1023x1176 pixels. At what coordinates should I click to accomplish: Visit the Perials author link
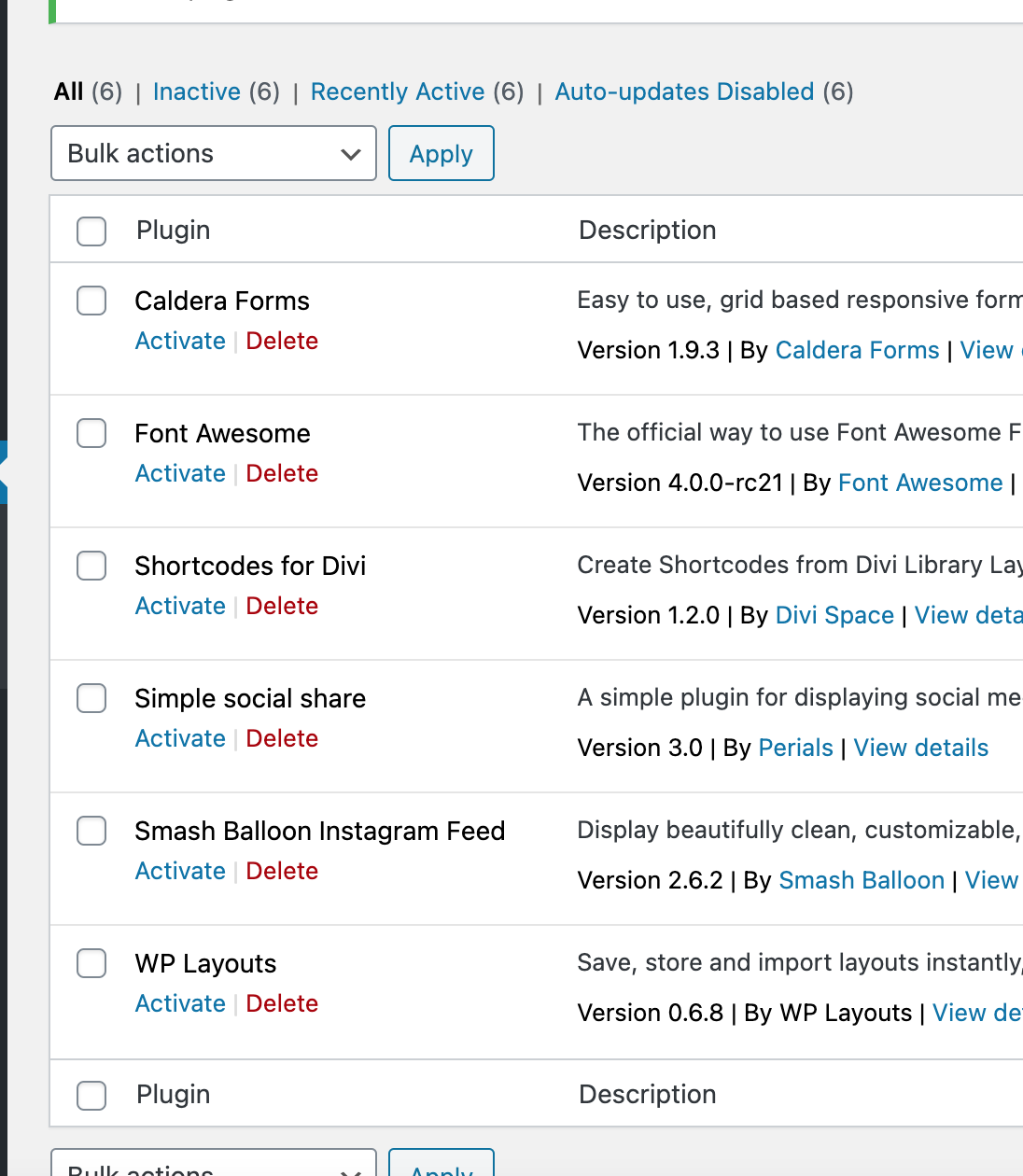795,748
